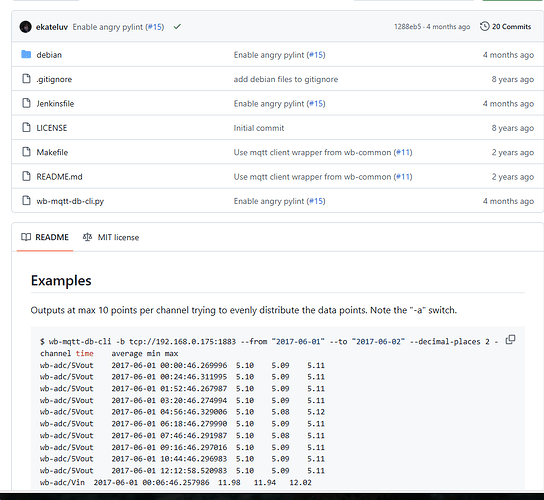Click the .gitignore file icon
This screenshot has height=500, width=544.
point(26,79)
